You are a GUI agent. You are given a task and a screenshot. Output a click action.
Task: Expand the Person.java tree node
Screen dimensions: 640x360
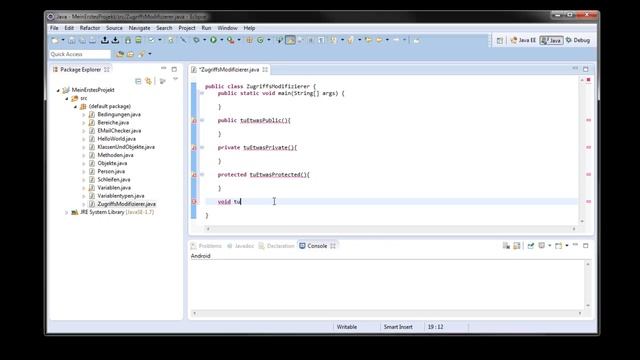click(84, 172)
